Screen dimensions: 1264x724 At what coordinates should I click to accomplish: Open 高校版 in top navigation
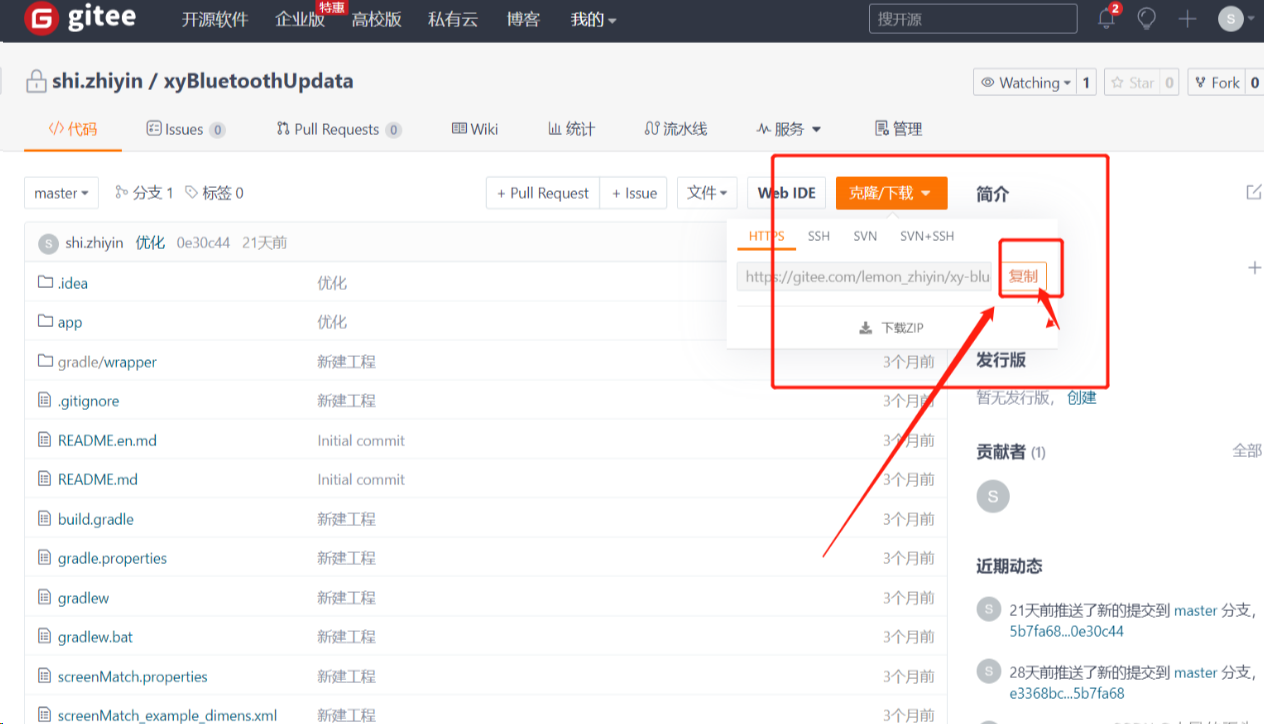376,19
